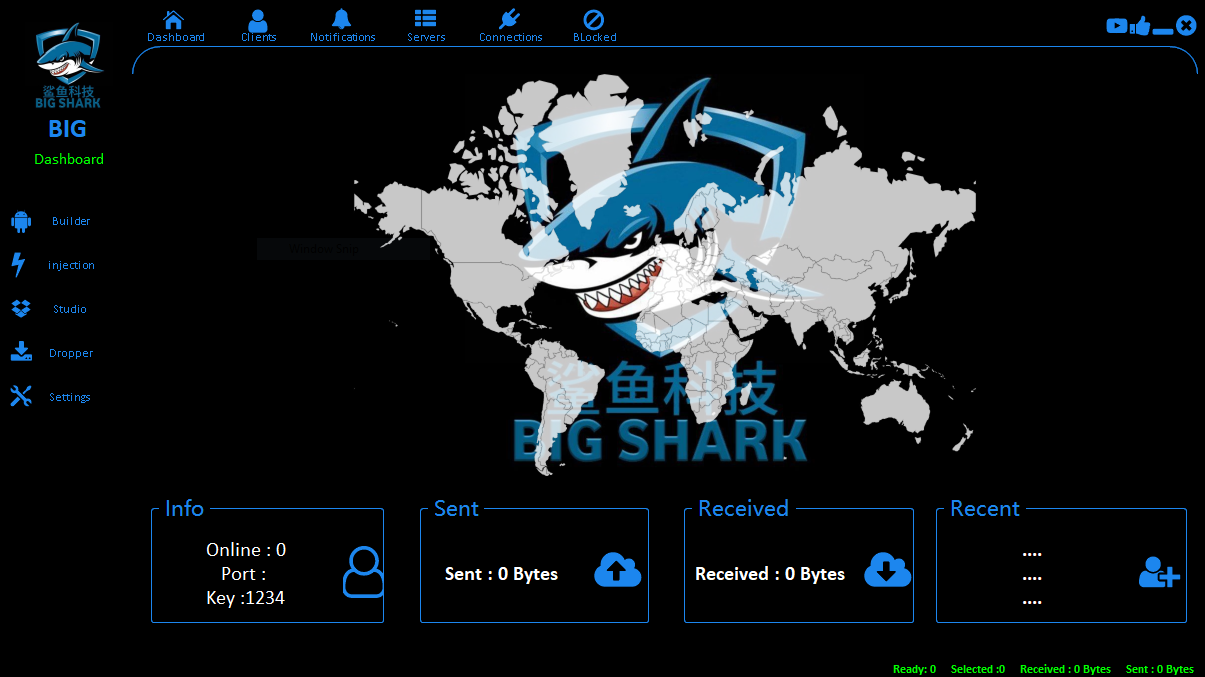Switch to the Clients tab
1205x677 pixels.
(258, 21)
